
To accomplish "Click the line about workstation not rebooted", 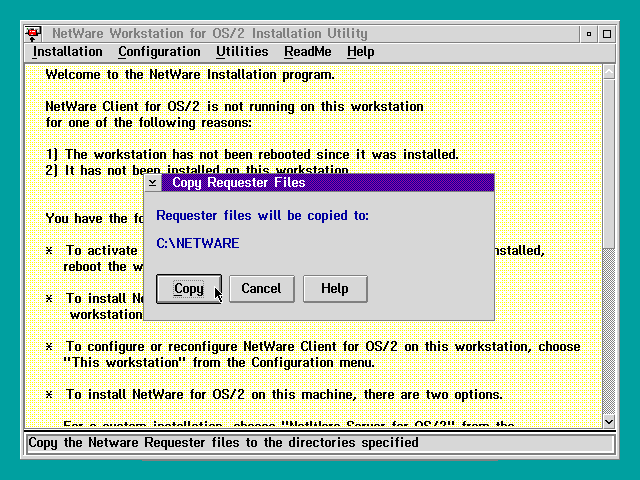I will tap(252, 155).
